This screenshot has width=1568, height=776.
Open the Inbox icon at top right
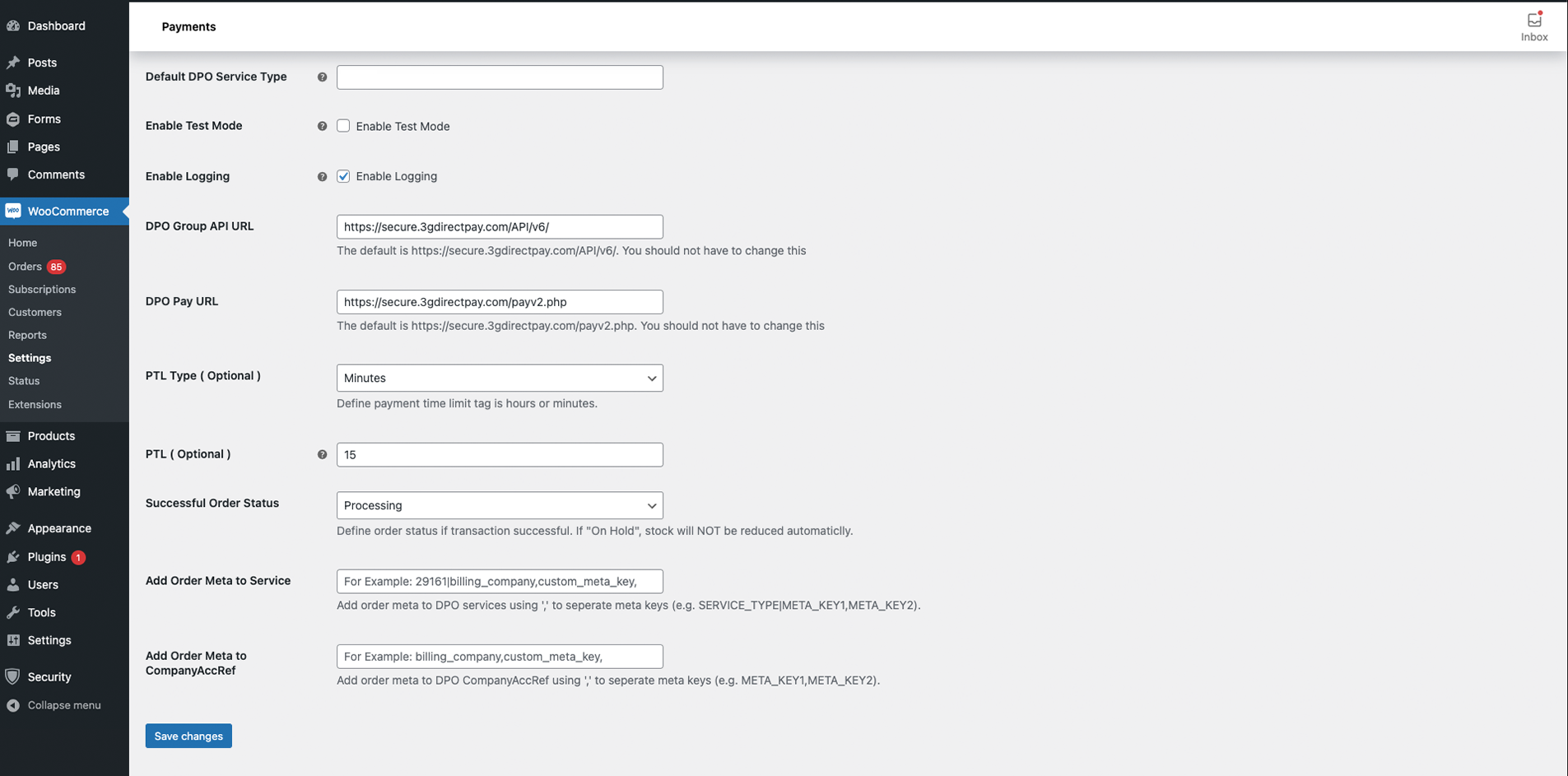click(1534, 26)
